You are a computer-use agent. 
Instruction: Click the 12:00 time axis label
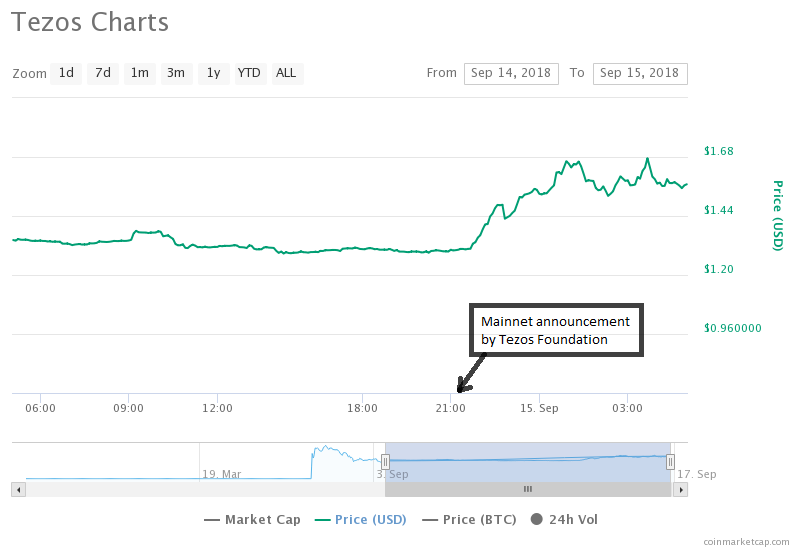coord(217,408)
